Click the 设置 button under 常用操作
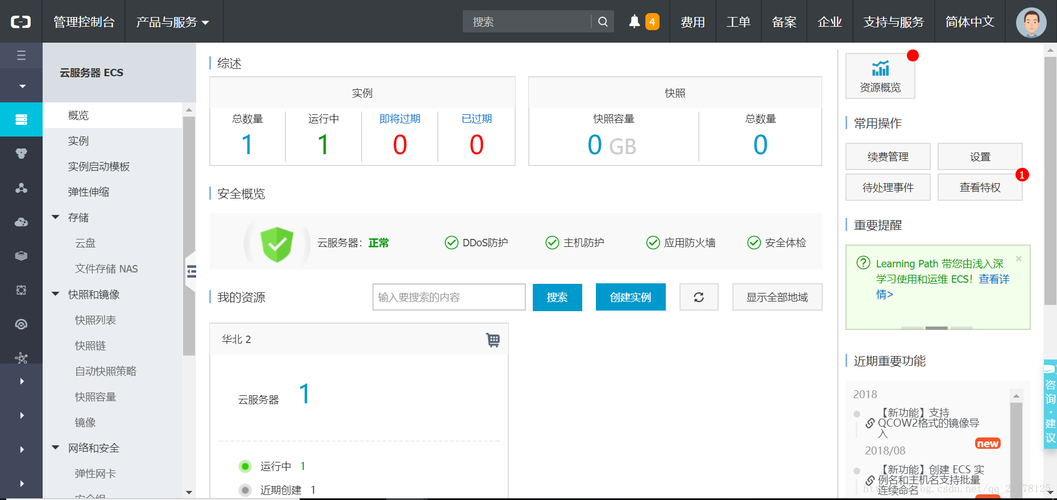Screen dimensions: 1057x500 point(980,156)
